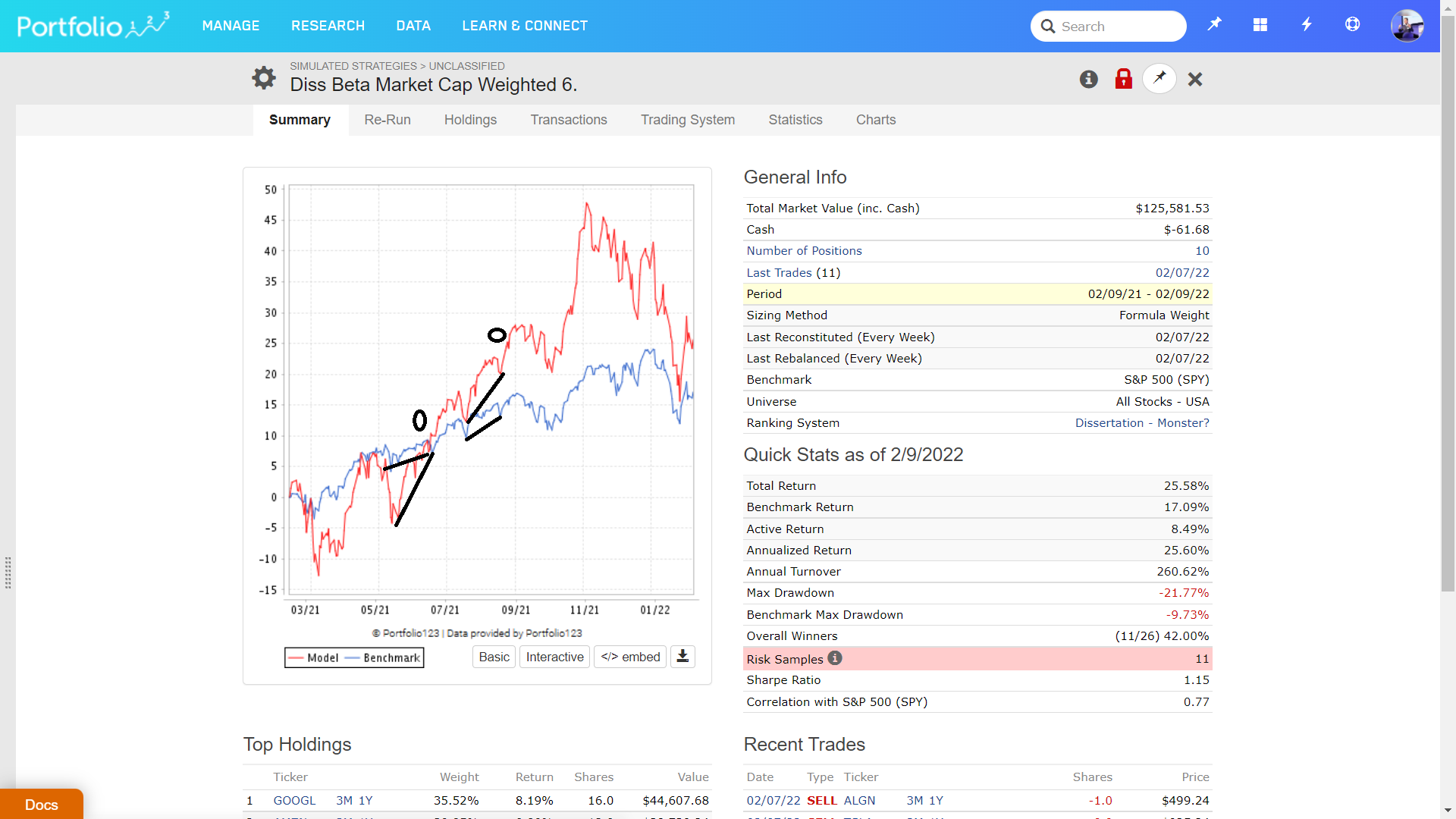
Task: Open the user avatar account menu
Action: click(1407, 26)
